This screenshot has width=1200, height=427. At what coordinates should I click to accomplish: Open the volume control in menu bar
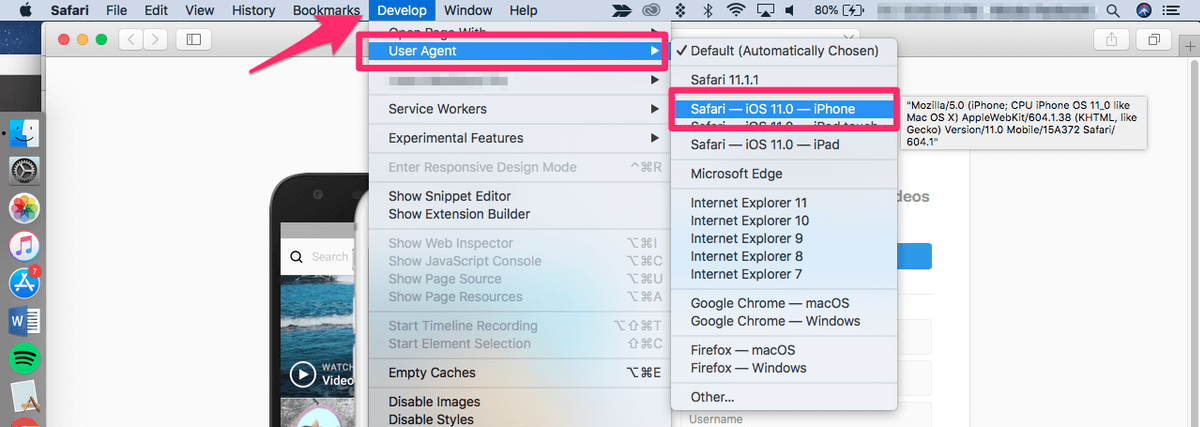pos(791,11)
